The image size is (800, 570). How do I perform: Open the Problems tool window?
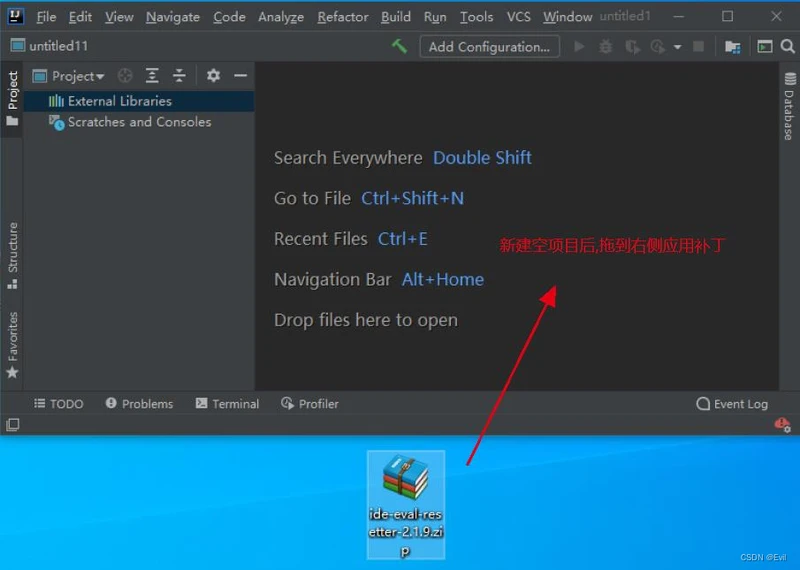pos(139,404)
